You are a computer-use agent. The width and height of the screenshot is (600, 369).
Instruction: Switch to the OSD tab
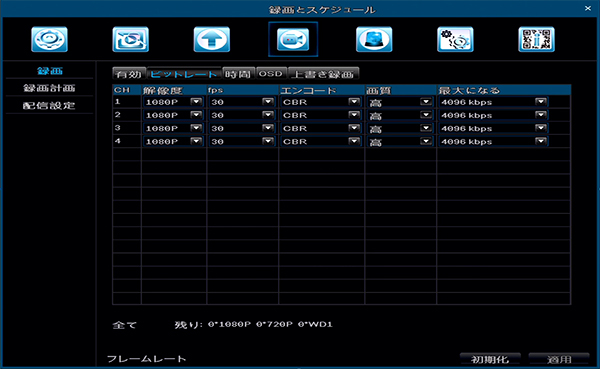click(271, 73)
